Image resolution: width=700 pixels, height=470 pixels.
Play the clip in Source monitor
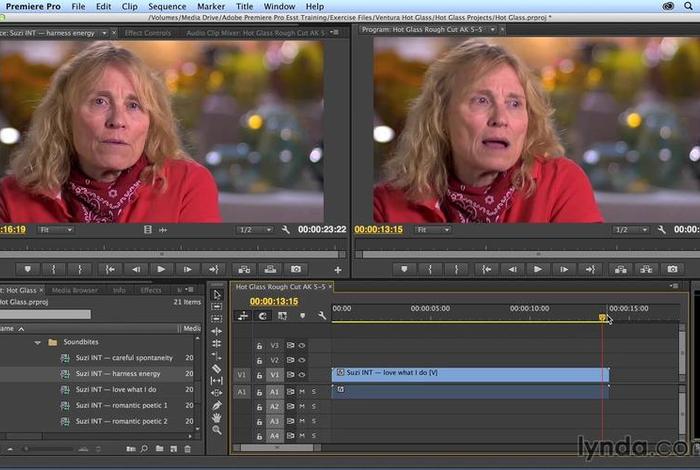point(161,269)
